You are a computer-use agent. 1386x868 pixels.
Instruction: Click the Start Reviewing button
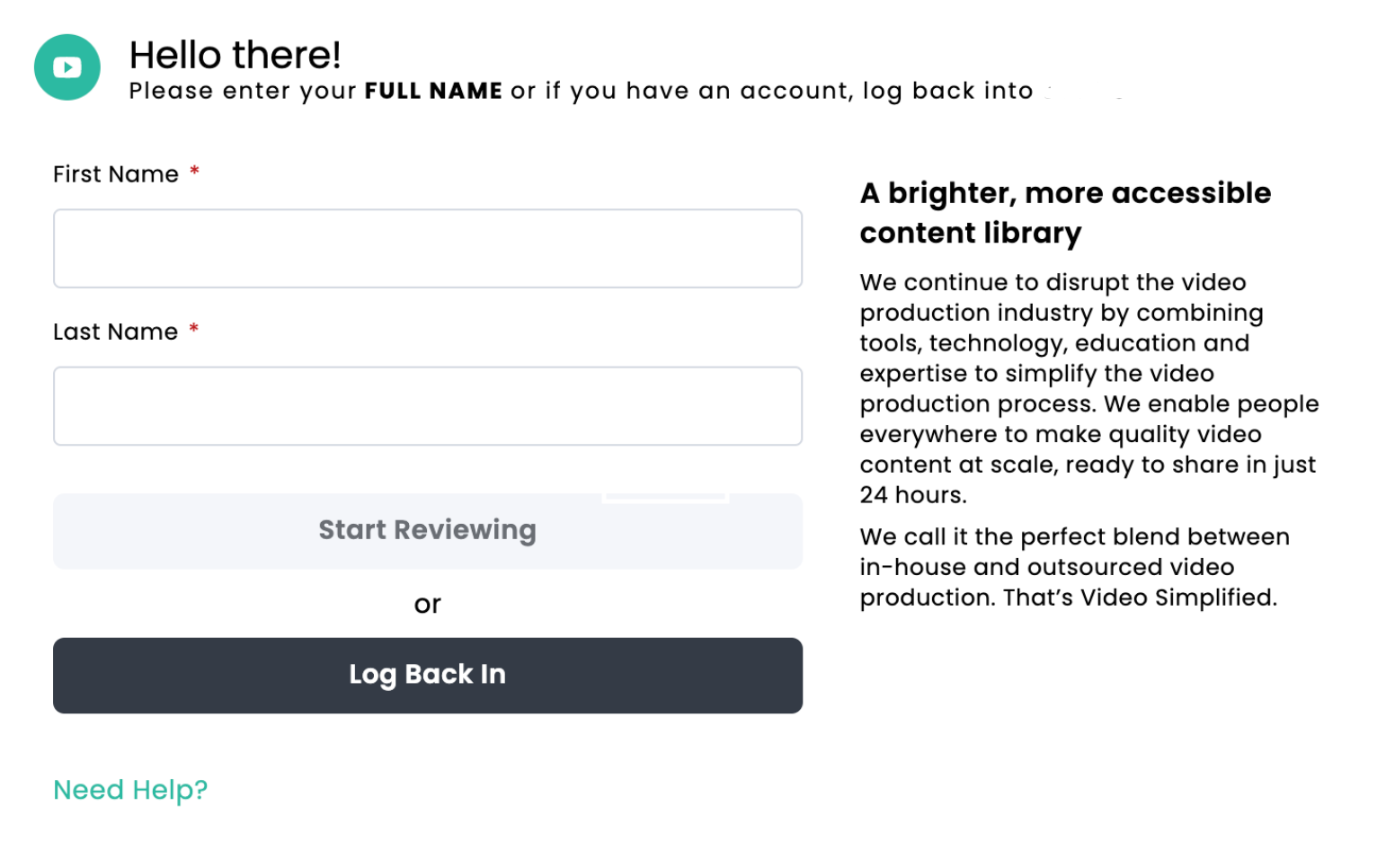pyautogui.click(x=428, y=531)
